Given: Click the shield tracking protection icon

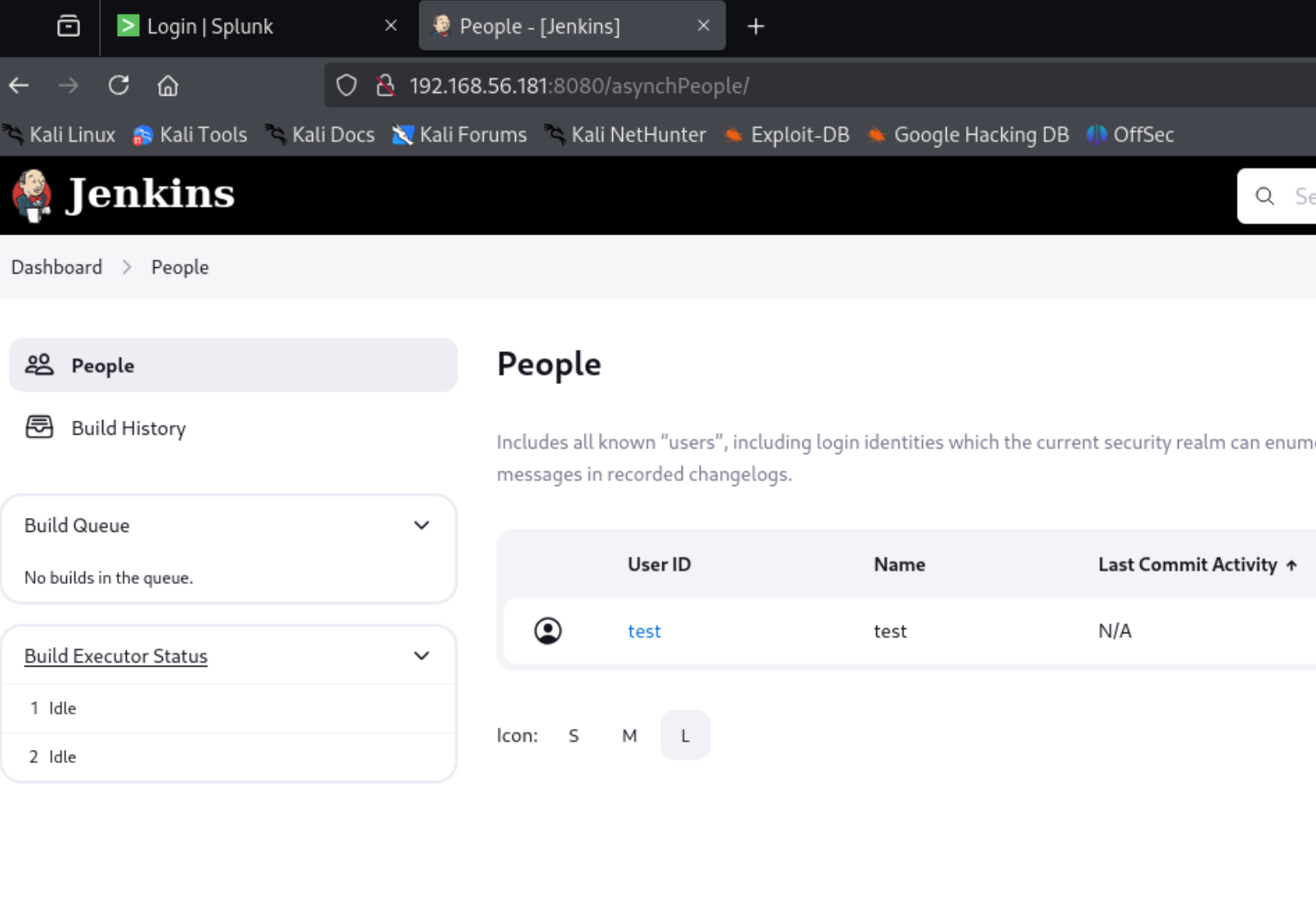Looking at the screenshot, I should pos(347,86).
